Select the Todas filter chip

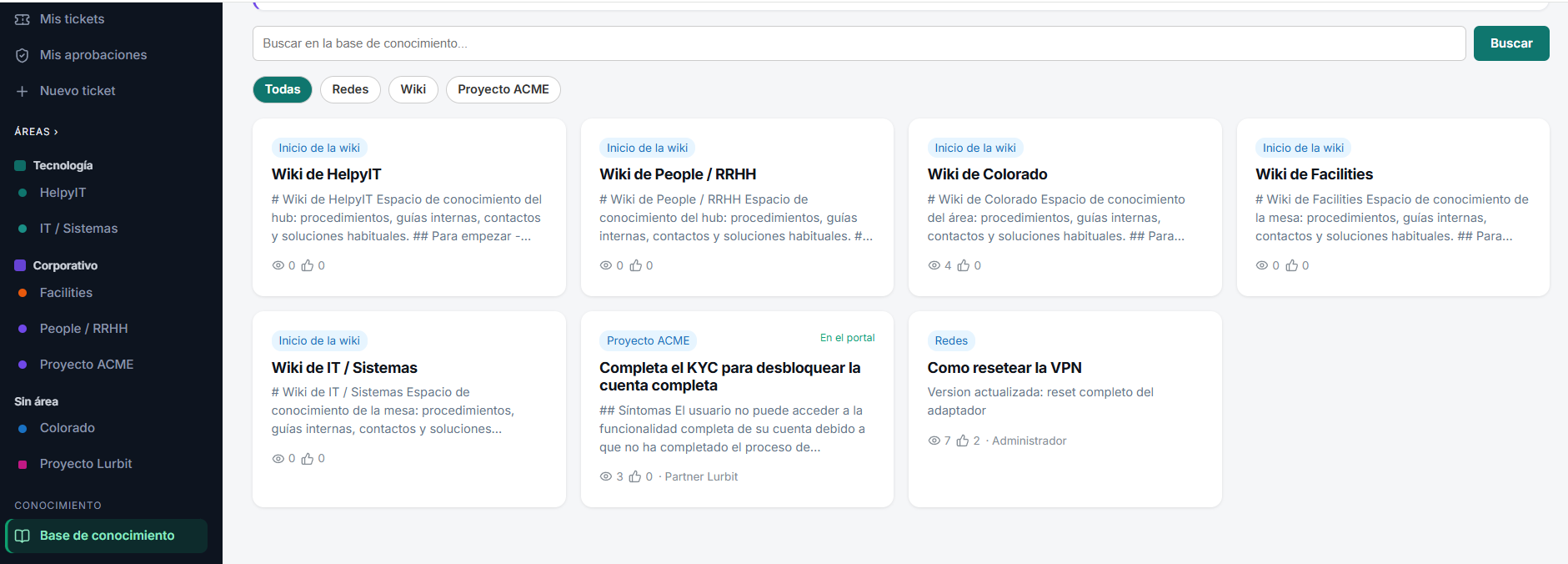(x=283, y=89)
